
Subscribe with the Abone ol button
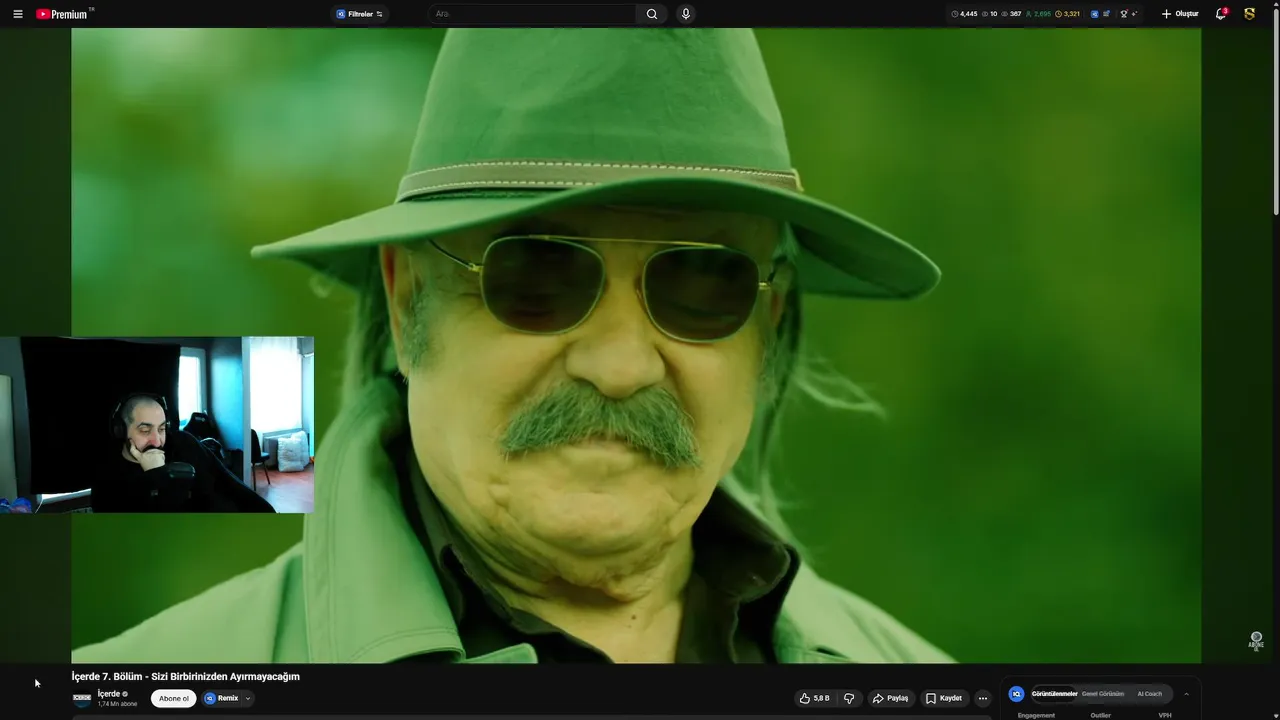tap(173, 698)
